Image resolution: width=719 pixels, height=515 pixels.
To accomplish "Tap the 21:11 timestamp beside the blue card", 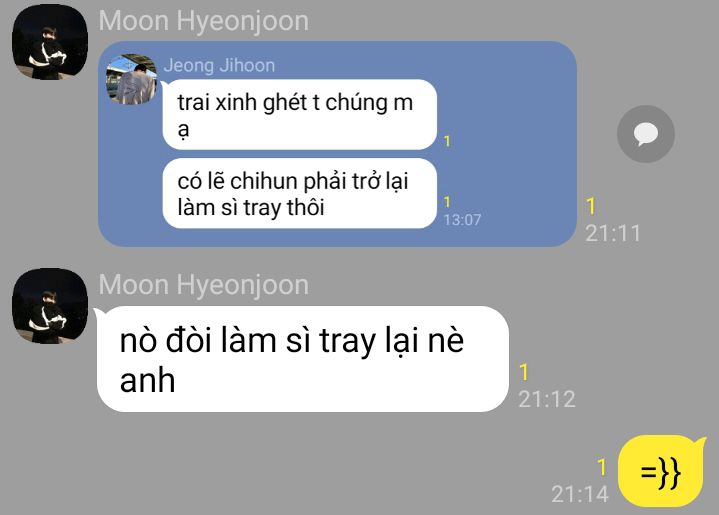I will tap(613, 233).
